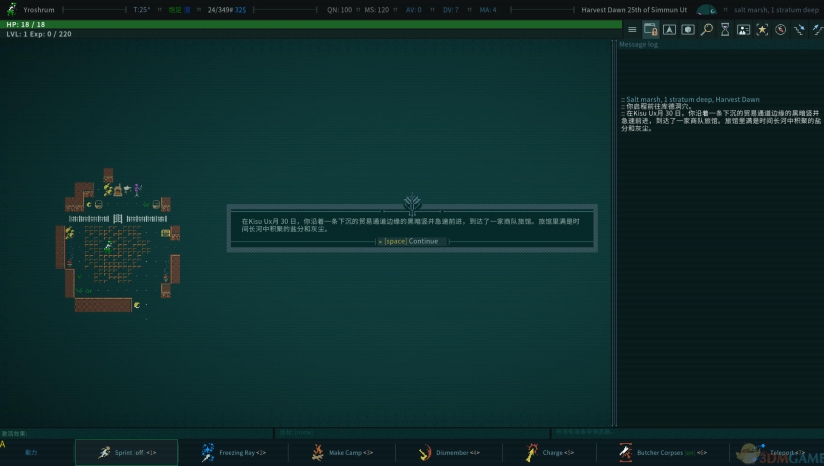Toggle the message log lock icon
824x466 pixels.
coord(650,30)
